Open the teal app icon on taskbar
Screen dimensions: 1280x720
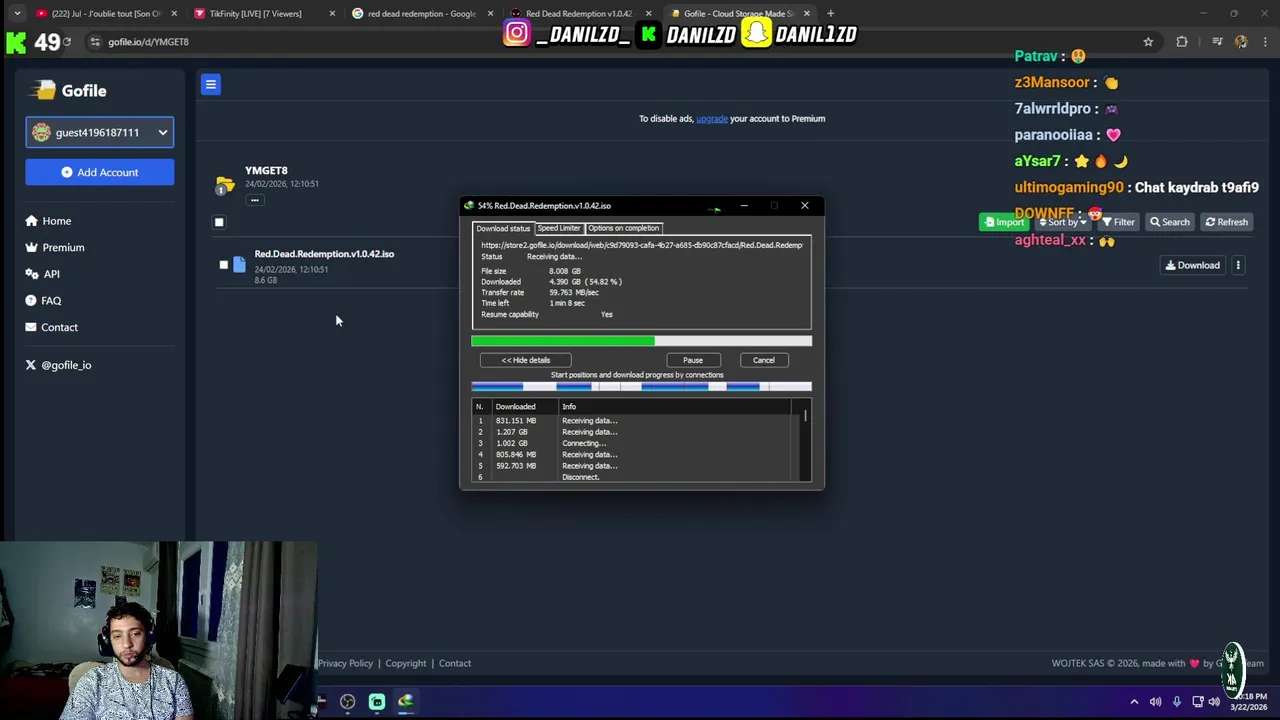377,702
